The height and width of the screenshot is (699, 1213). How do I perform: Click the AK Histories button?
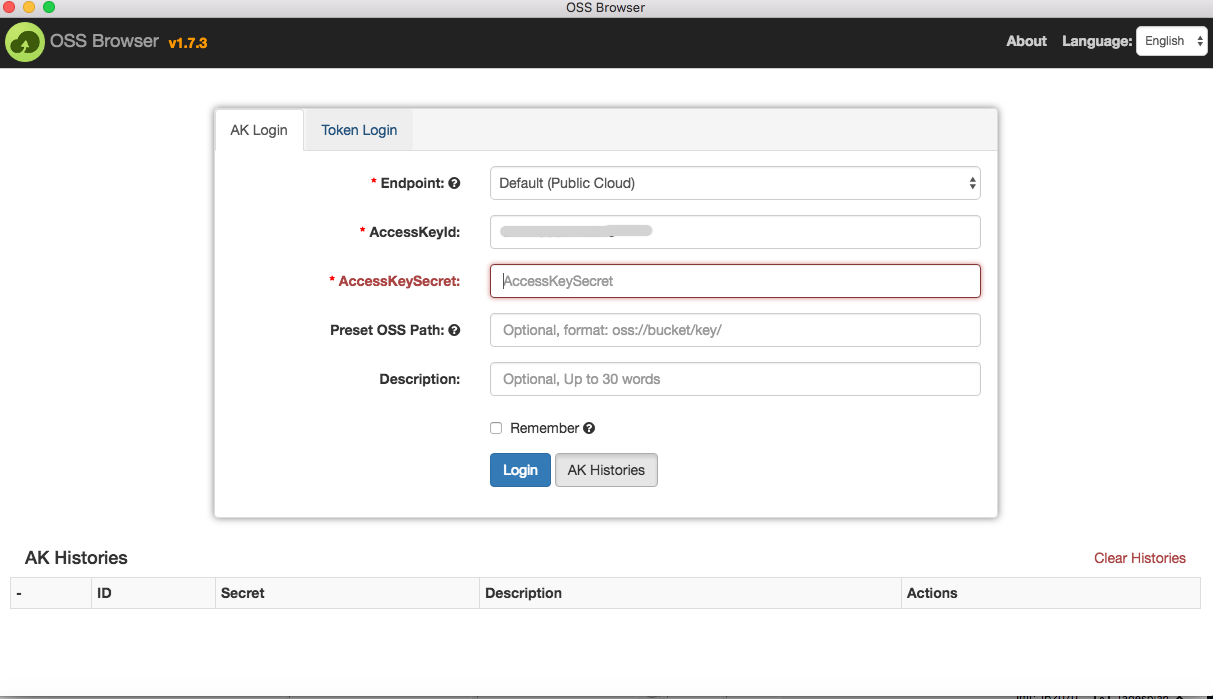[x=606, y=470]
